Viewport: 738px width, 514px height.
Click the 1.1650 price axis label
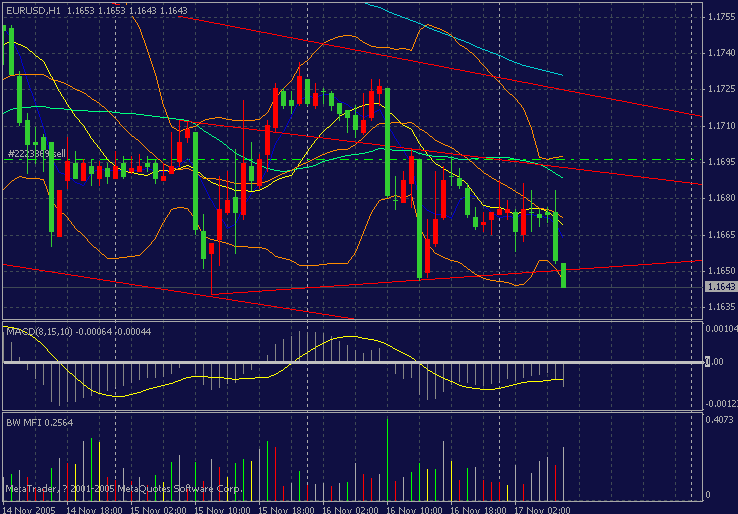pyautogui.click(x=721, y=271)
